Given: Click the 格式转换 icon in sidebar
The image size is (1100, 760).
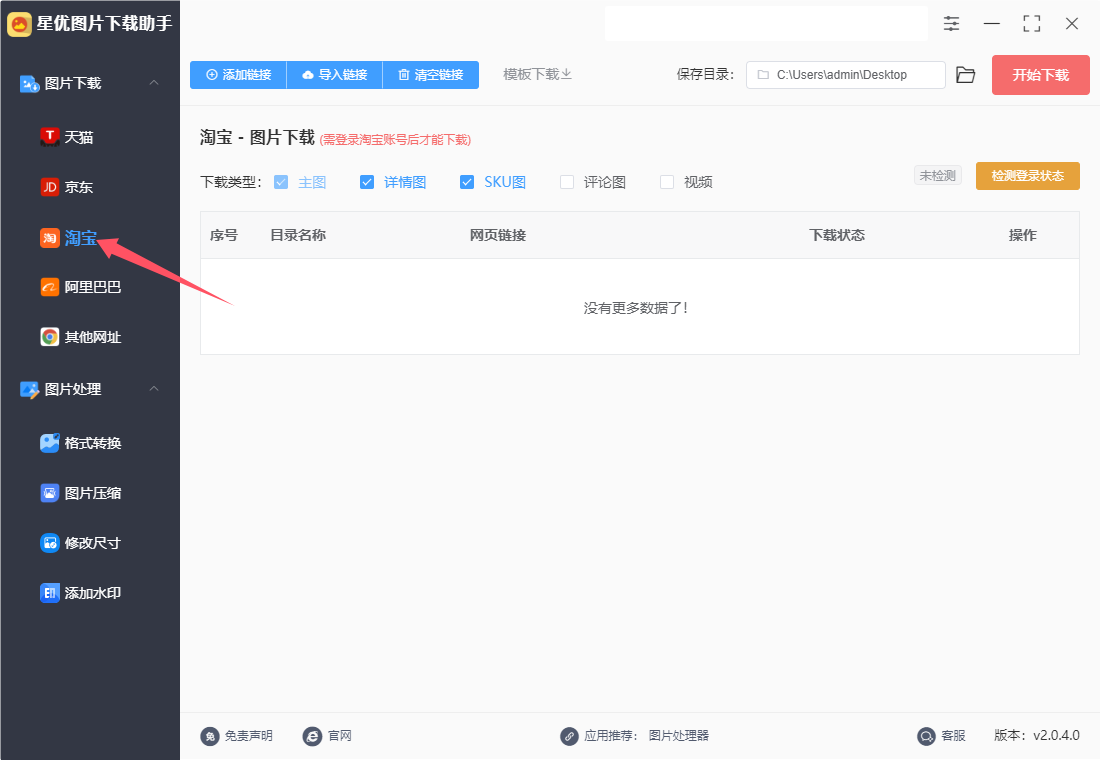Looking at the screenshot, I should [x=49, y=443].
